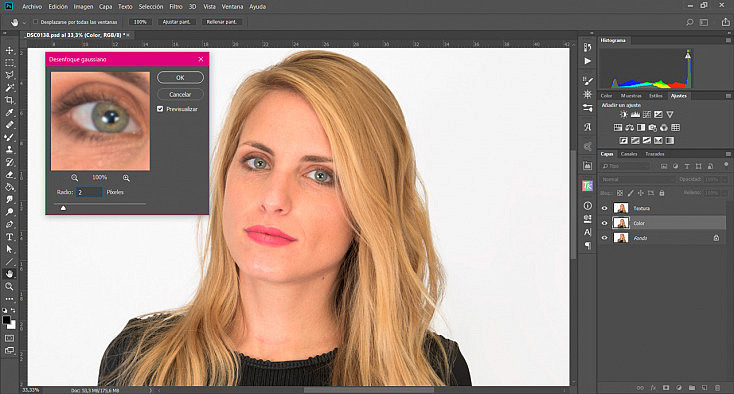The width and height of the screenshot is (734, 394).
Task: Toggle lock transparent pixels
Action: (x=620, y=193)
